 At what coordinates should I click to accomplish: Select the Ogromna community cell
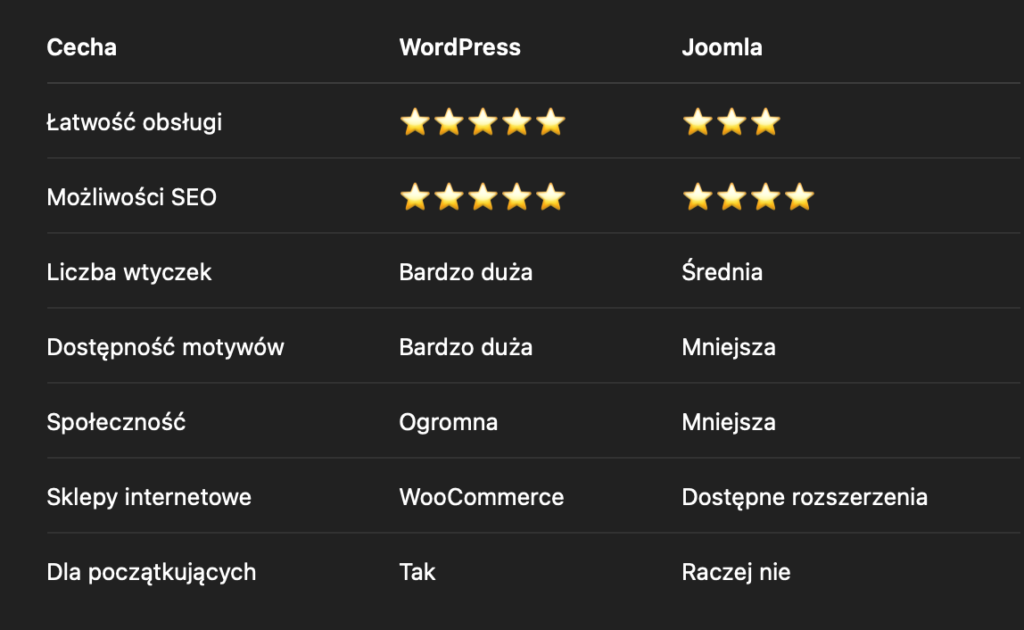(449, 423)
